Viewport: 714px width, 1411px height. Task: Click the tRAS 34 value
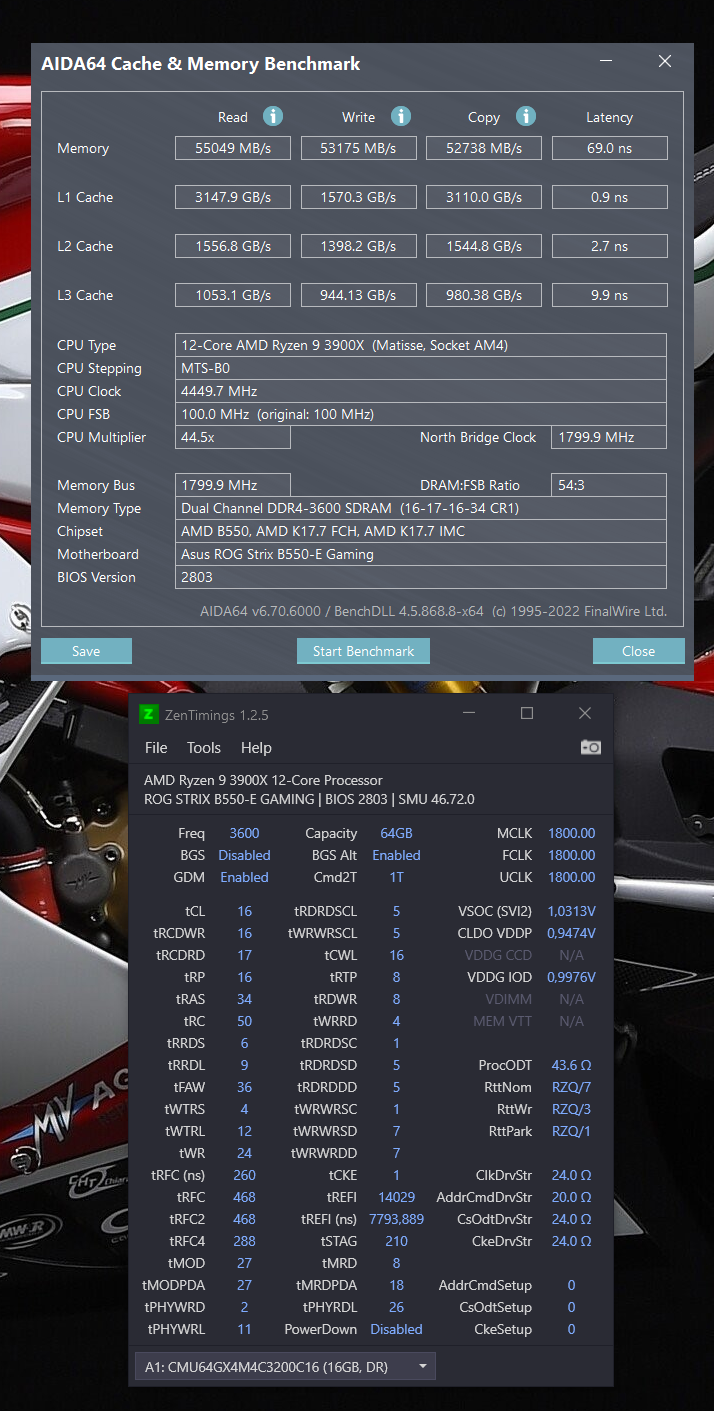244,999
